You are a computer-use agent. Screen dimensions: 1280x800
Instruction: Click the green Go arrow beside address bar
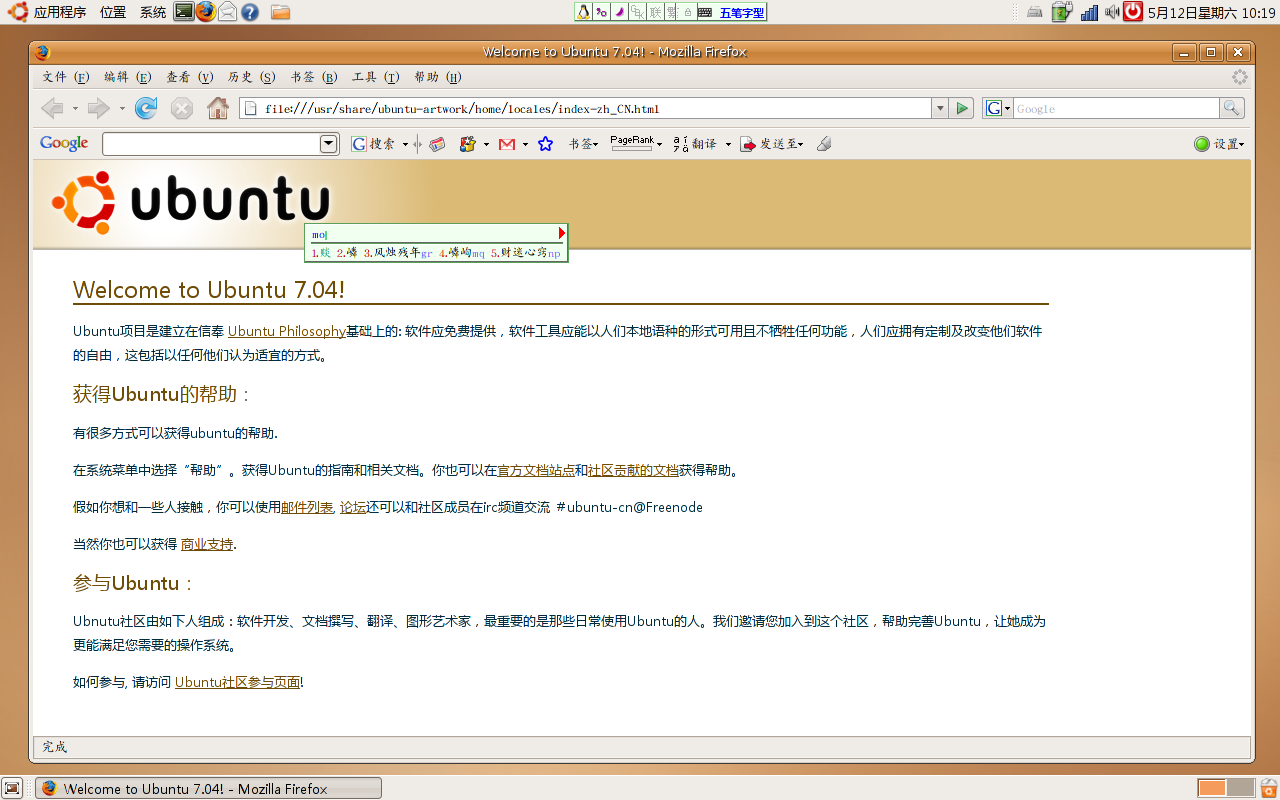pyautogui.click(x=962, y=108)
